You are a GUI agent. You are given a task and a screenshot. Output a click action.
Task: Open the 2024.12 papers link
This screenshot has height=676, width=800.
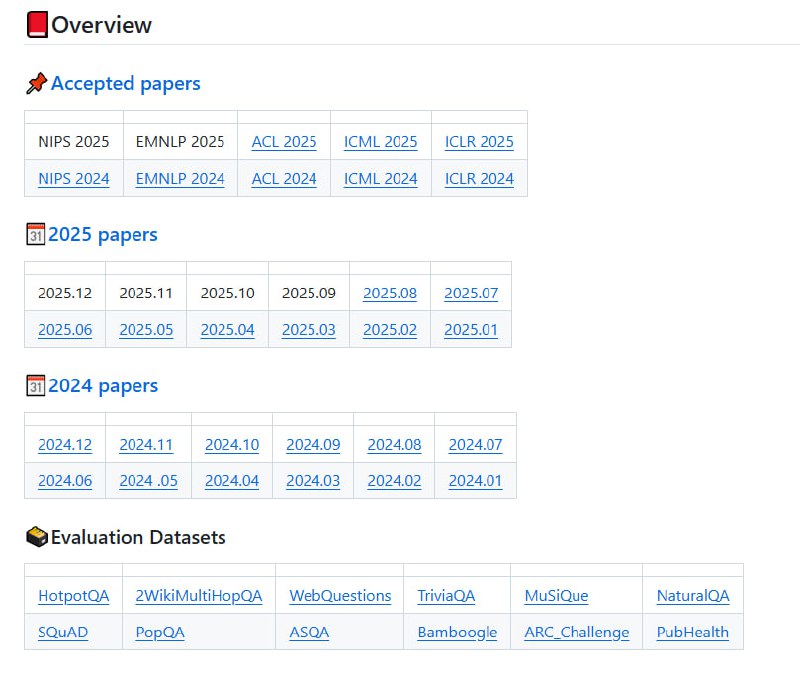pos(65,445)
